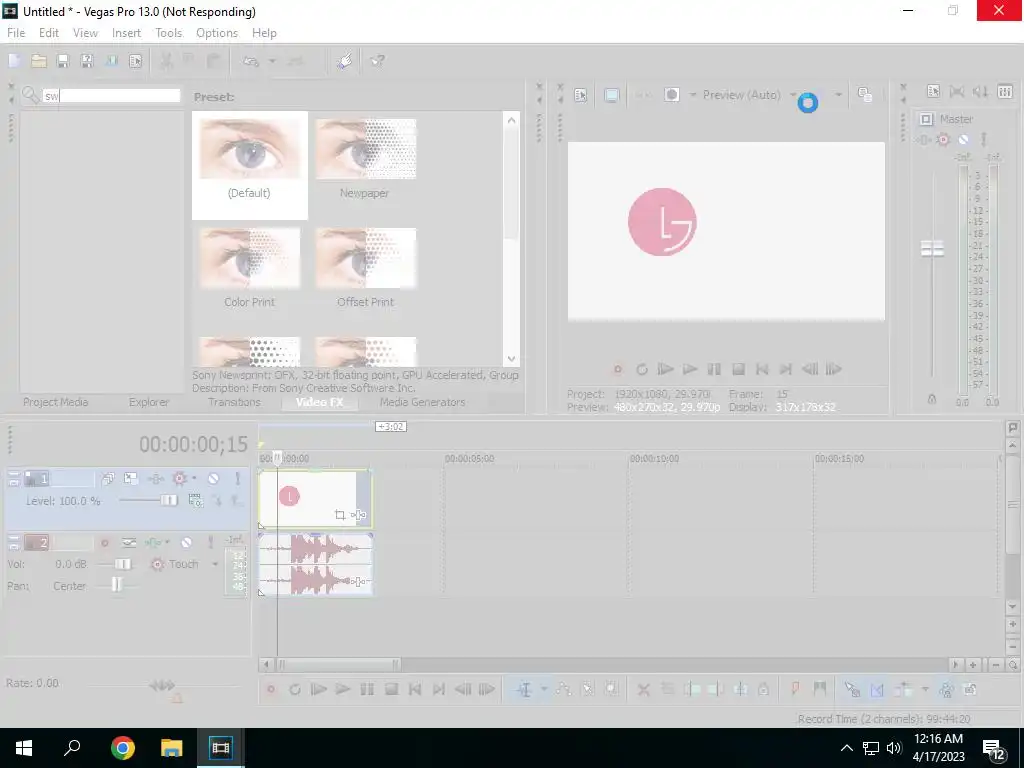Open File Explorer from the taskbar
This screenshot has height=768, width=1024.
(172, 748)
